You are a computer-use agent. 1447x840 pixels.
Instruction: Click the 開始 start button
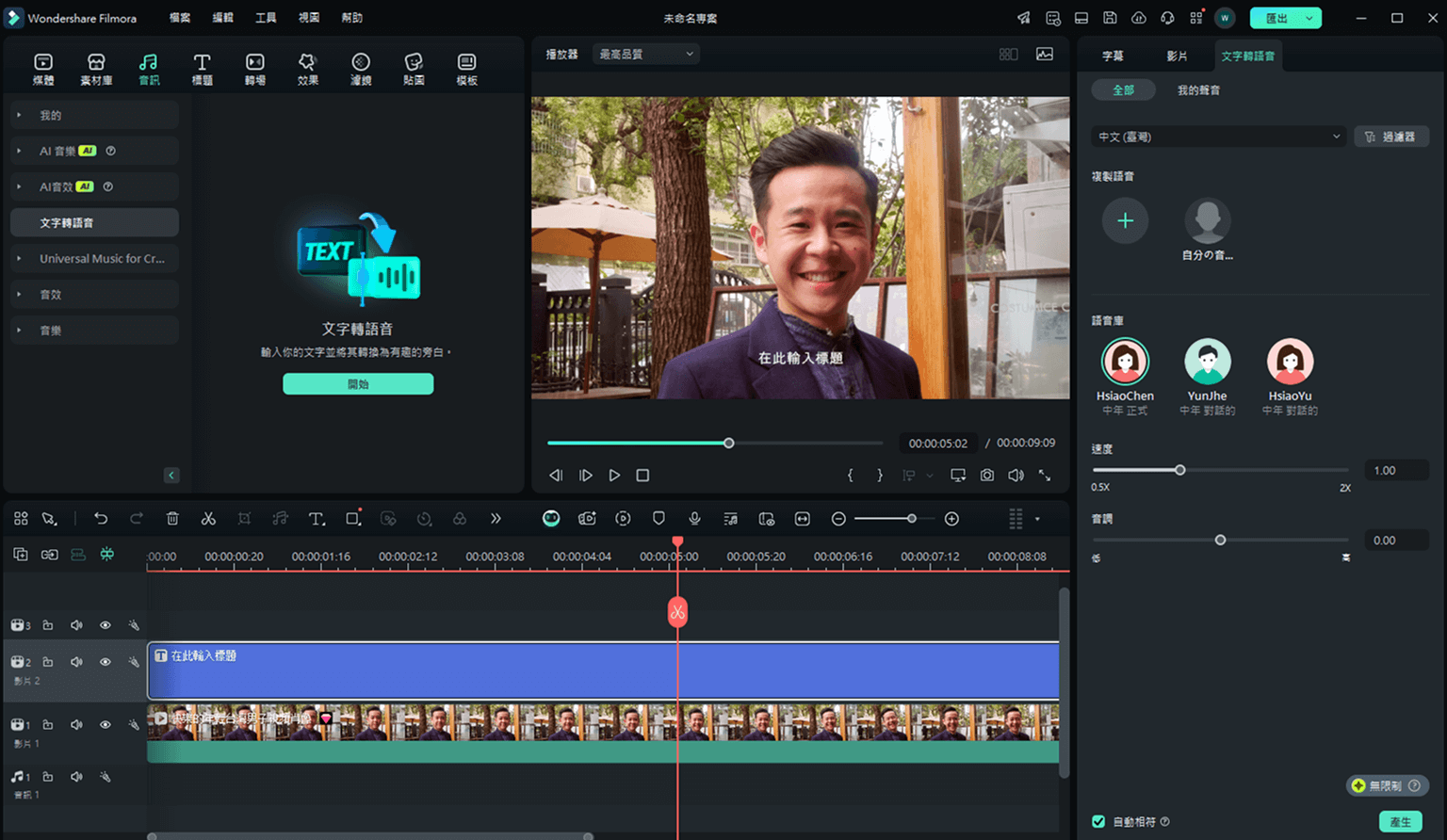point(358,384)
